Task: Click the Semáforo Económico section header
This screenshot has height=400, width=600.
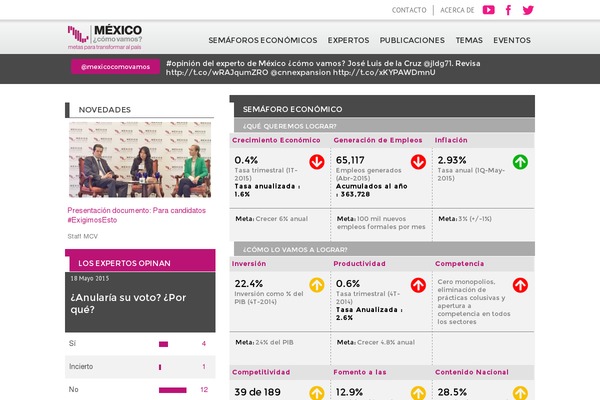Action: click(x=384, y=109)
